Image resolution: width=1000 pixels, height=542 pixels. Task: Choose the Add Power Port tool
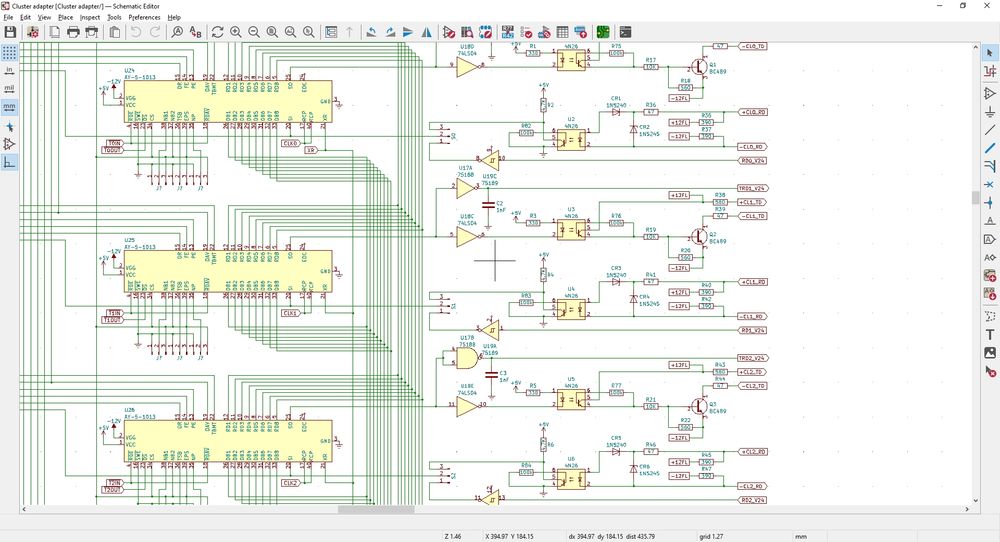(990, 112)
